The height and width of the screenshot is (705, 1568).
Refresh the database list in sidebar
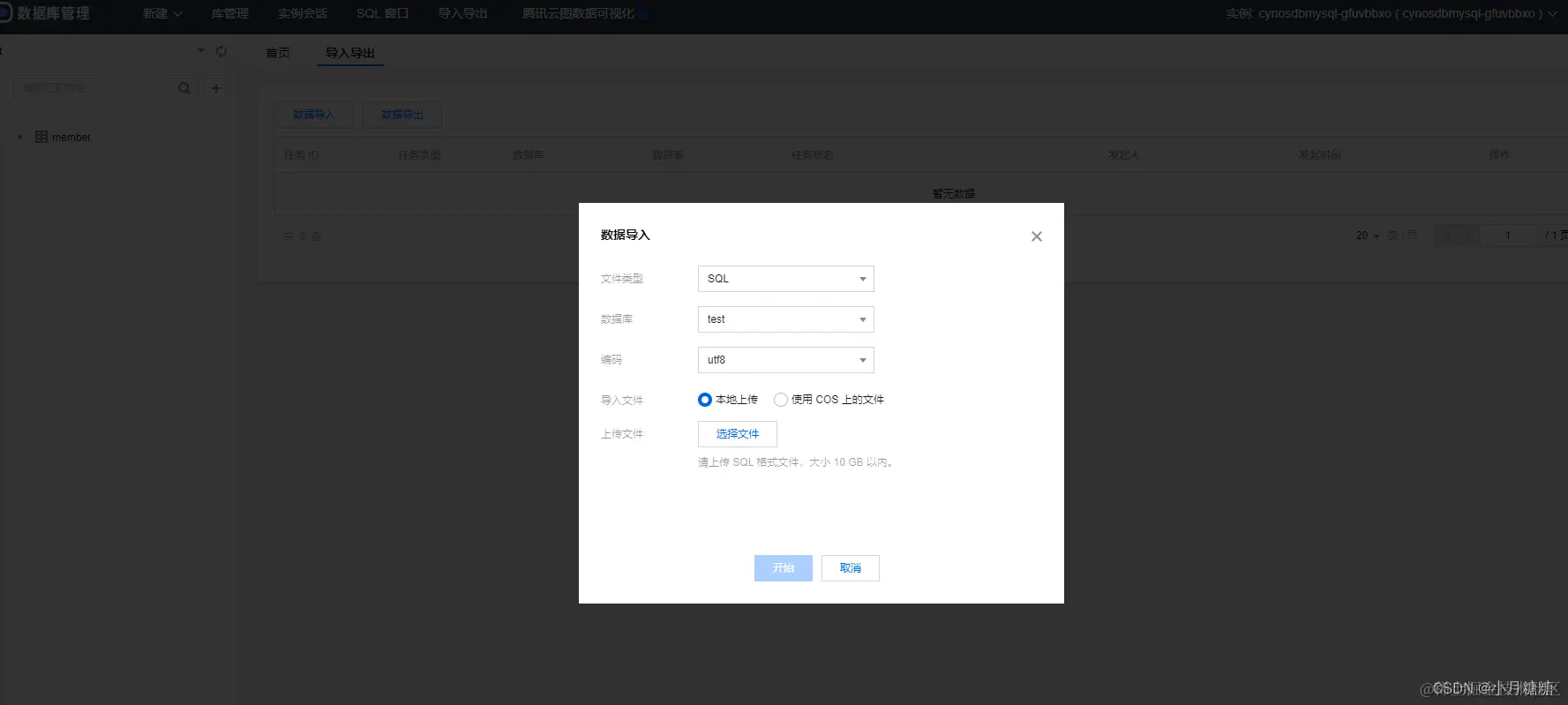pyautogui.click(x=221, y=52)
